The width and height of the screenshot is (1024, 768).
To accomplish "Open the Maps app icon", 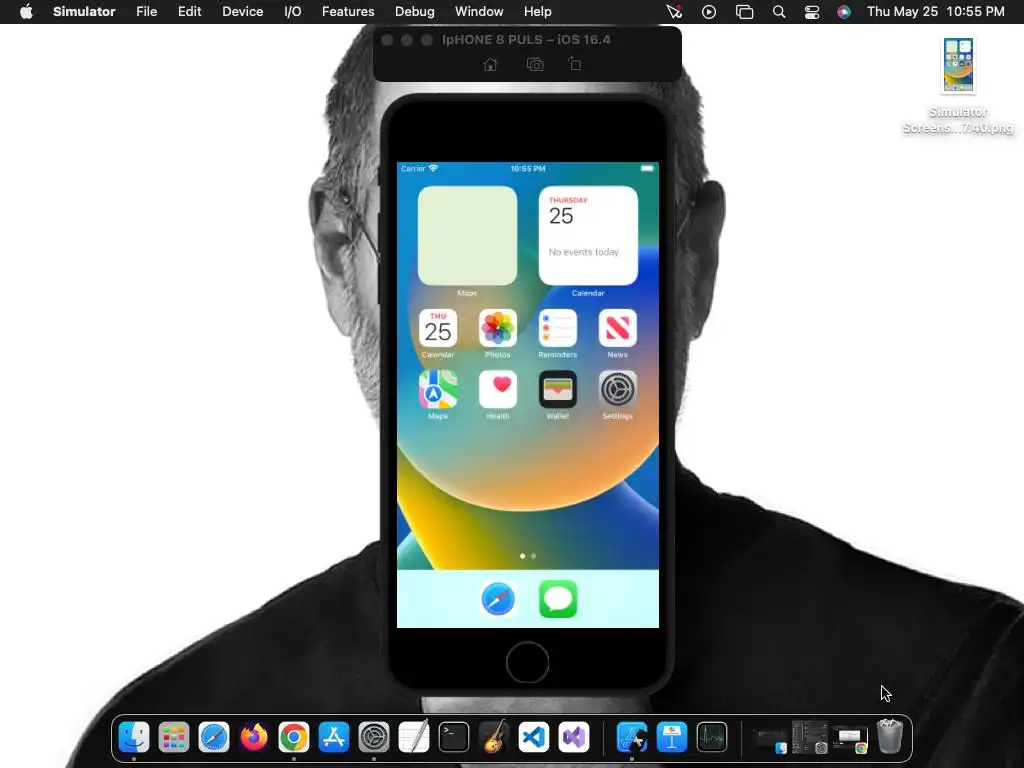I will 438,389.
